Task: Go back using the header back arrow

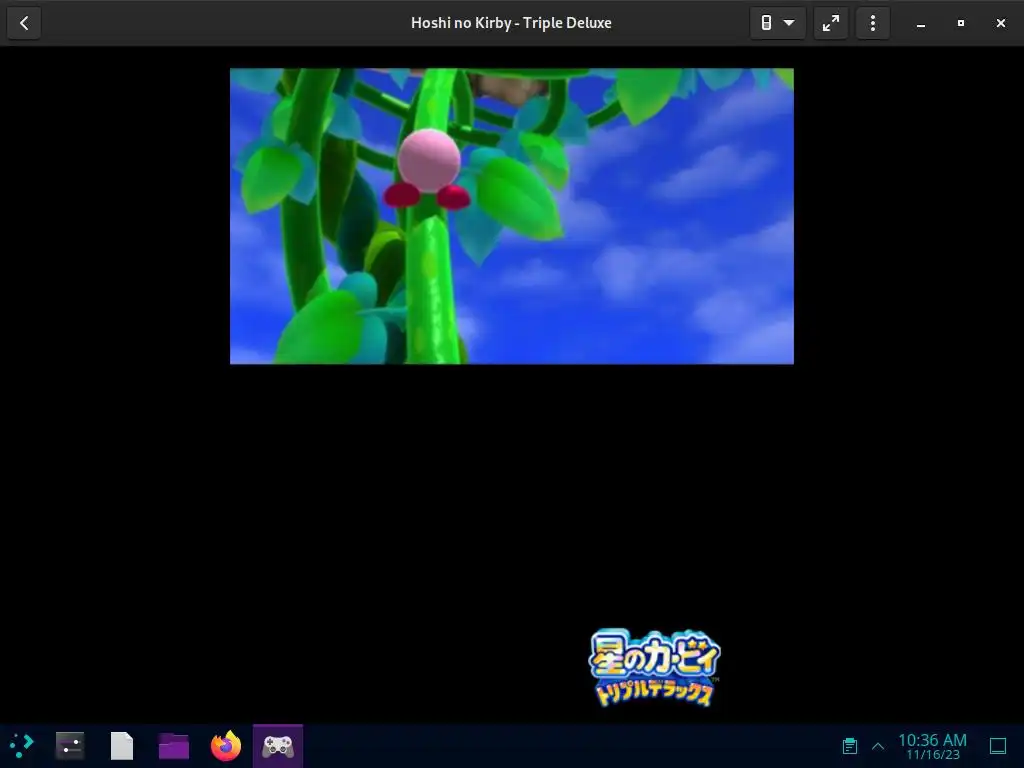Action: click(24, 24)
